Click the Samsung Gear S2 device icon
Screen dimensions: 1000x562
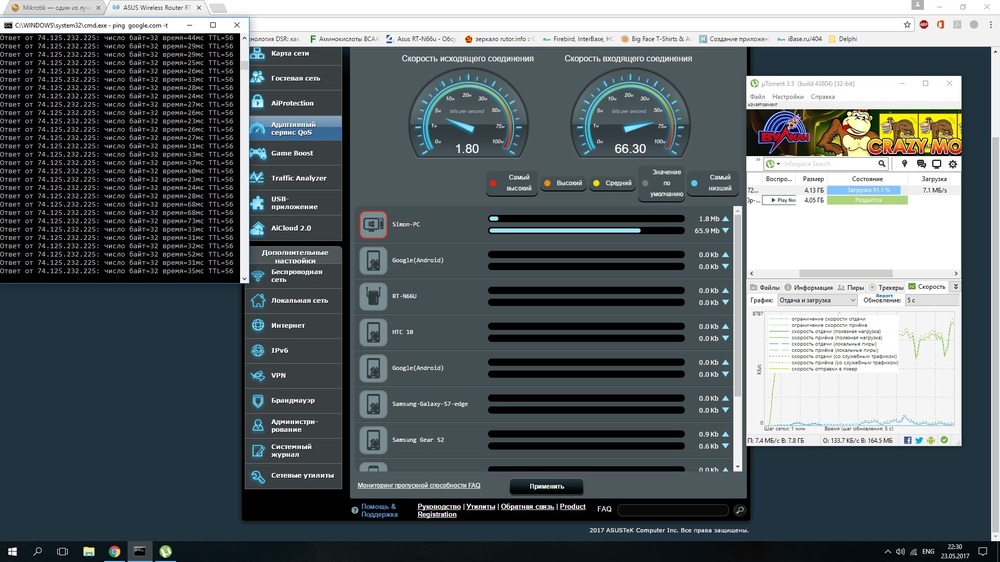click(373, 440)
